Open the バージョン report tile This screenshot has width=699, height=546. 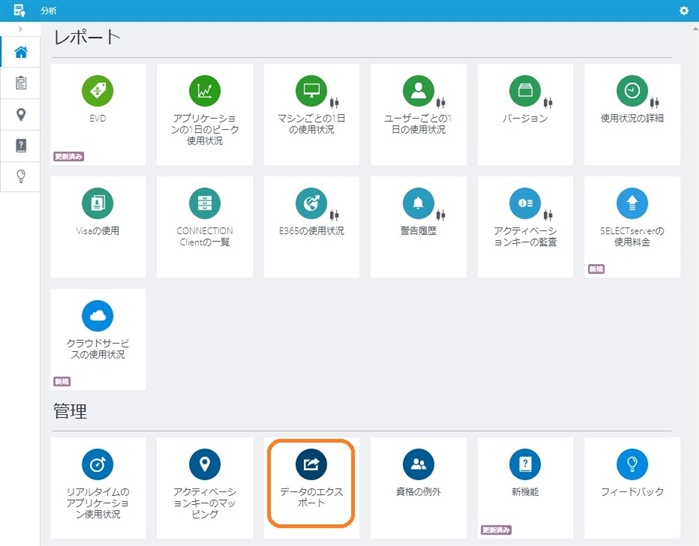point(525,114)
